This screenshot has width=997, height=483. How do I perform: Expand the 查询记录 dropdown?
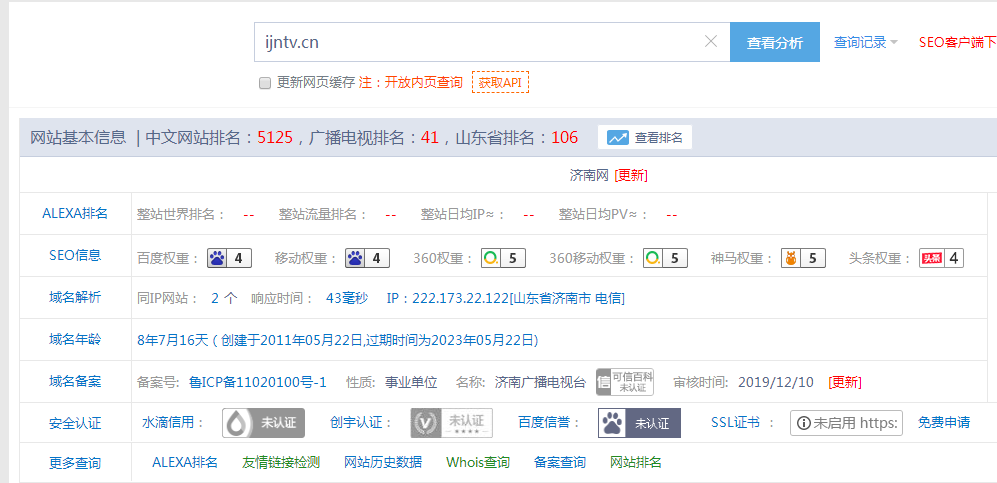coord(865,43)
